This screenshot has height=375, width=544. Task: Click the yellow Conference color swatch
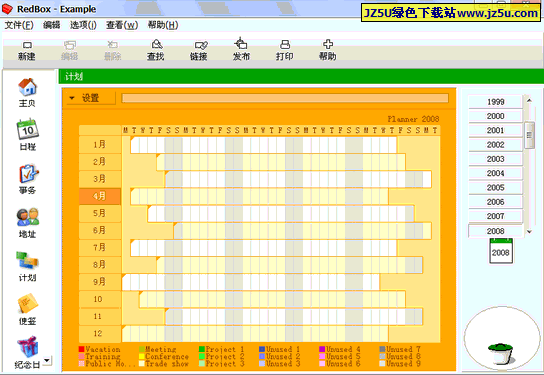pyautogui.click(x=142, y=356)
